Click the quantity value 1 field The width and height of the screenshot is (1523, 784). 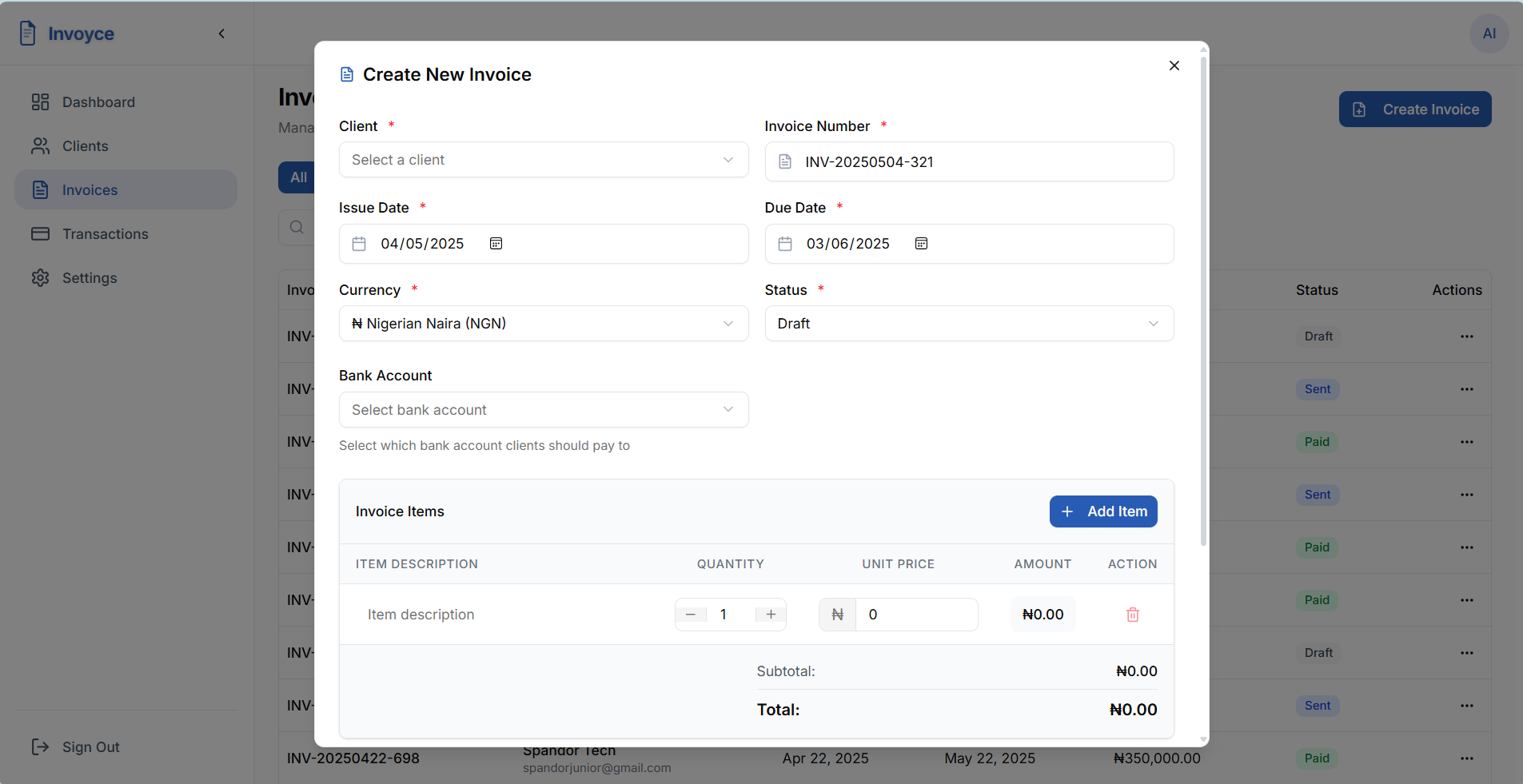point(731,615)
